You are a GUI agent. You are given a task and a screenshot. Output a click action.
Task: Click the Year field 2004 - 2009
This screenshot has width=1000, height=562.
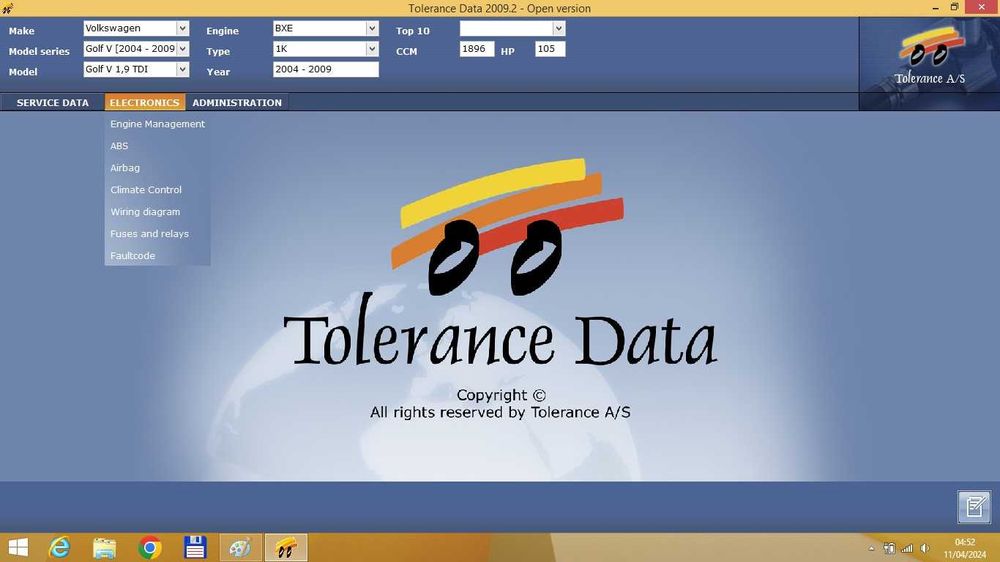(326, 70)
